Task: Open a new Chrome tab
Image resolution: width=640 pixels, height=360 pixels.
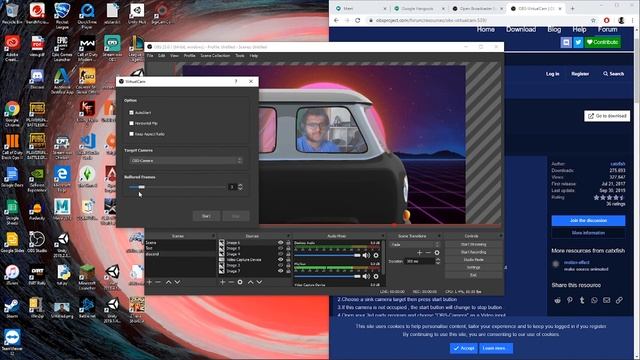Action: (572, 8)
